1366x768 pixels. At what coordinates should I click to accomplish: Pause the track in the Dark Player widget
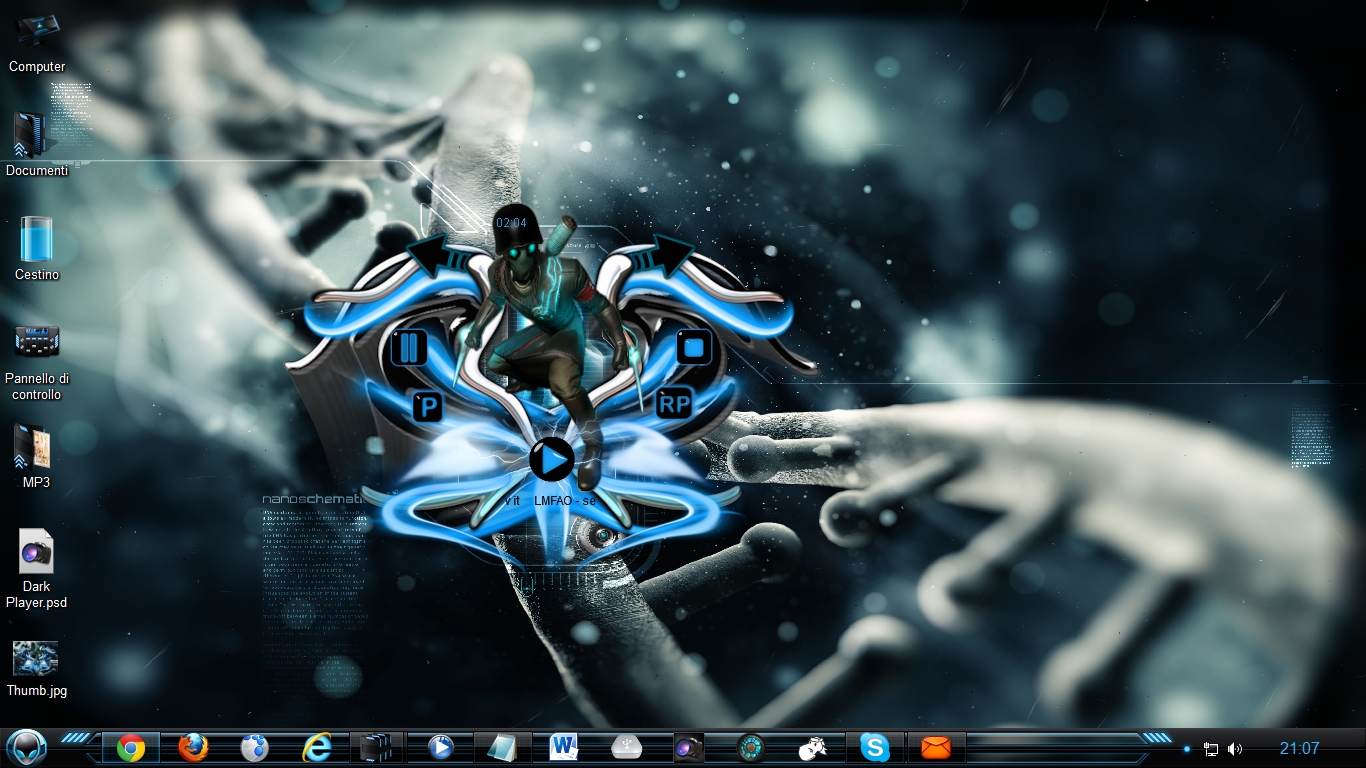408,347
